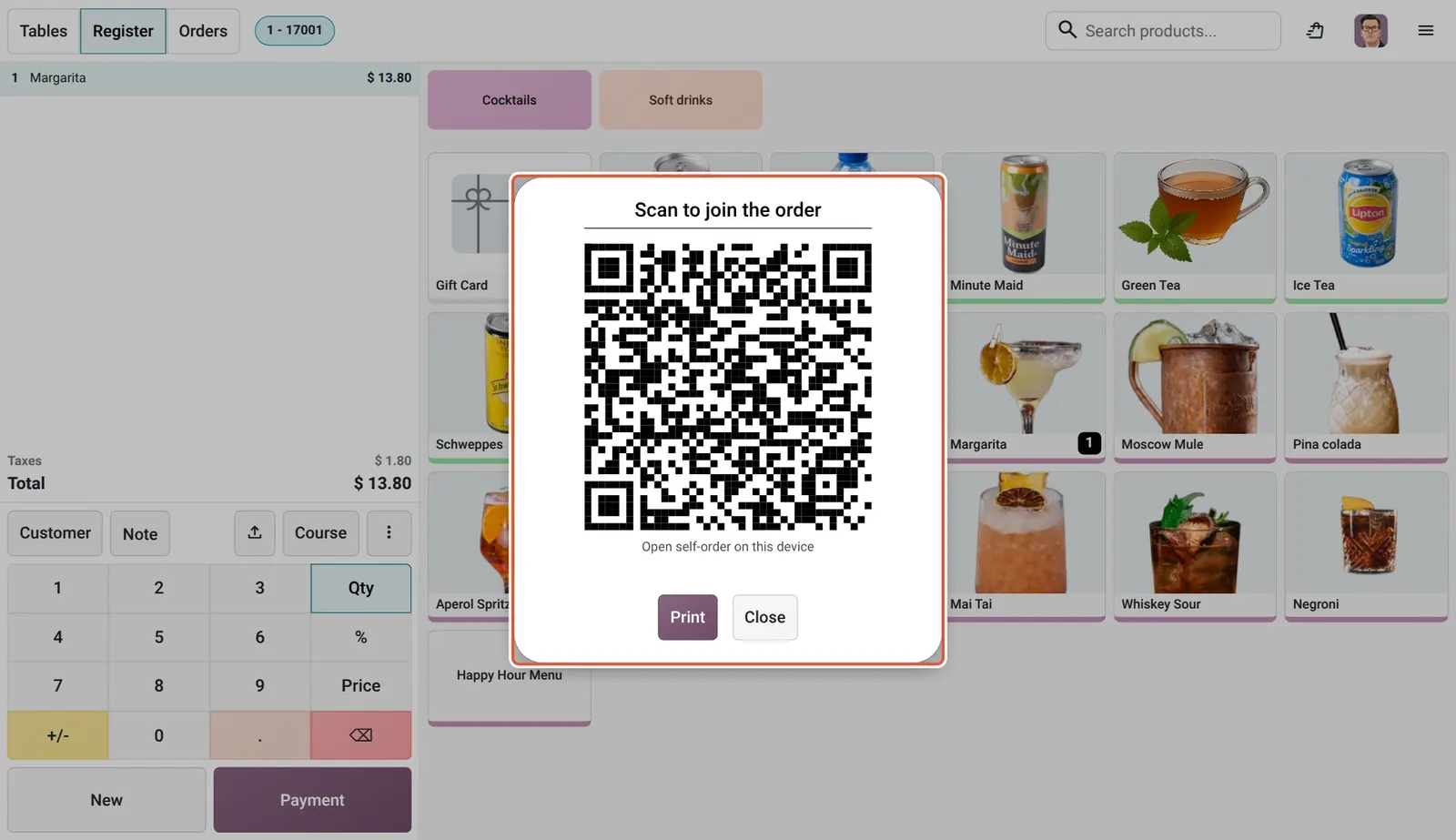
Task: Click numpad digit 4
Action: pyautogui.click(x=58, y=637)
